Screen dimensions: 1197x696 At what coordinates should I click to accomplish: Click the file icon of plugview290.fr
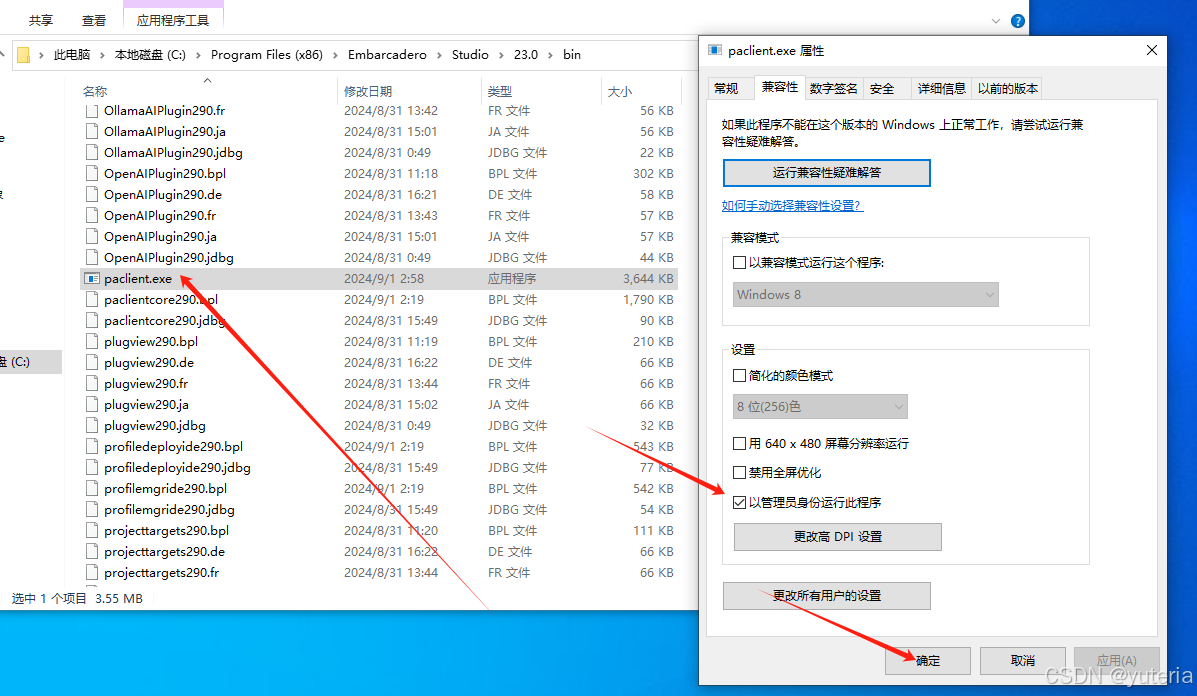pyautogui.click(x=92, y=383)
